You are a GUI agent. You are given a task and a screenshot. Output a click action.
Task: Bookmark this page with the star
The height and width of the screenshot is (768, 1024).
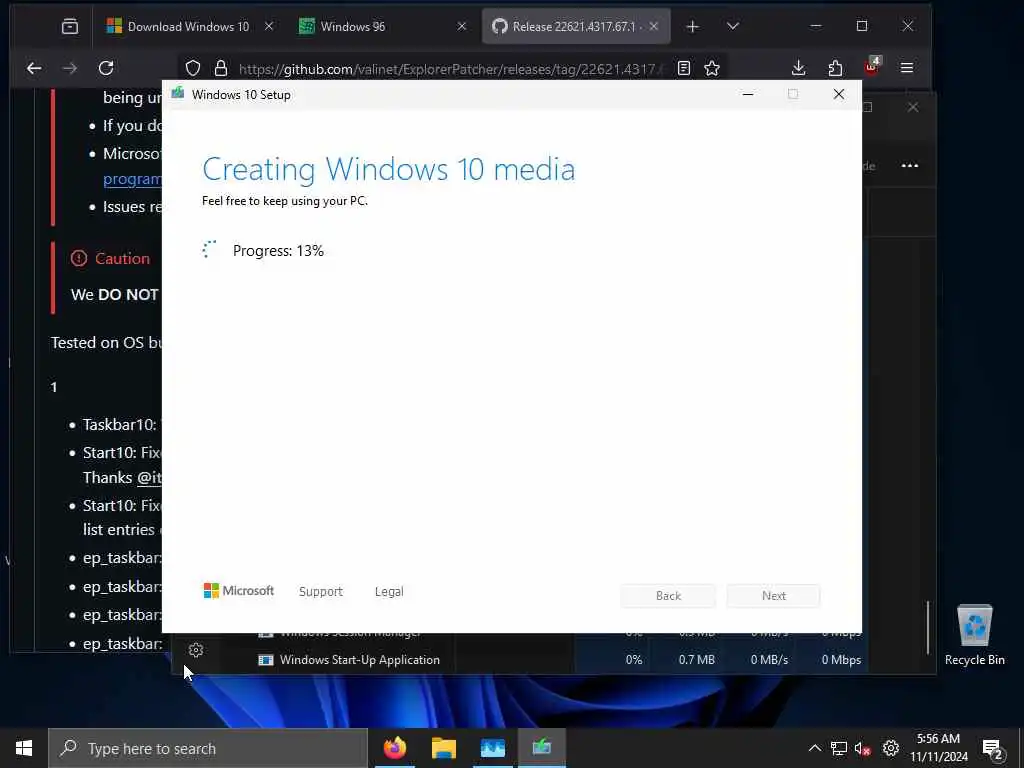pyautogui.click(x=712, y=68)
